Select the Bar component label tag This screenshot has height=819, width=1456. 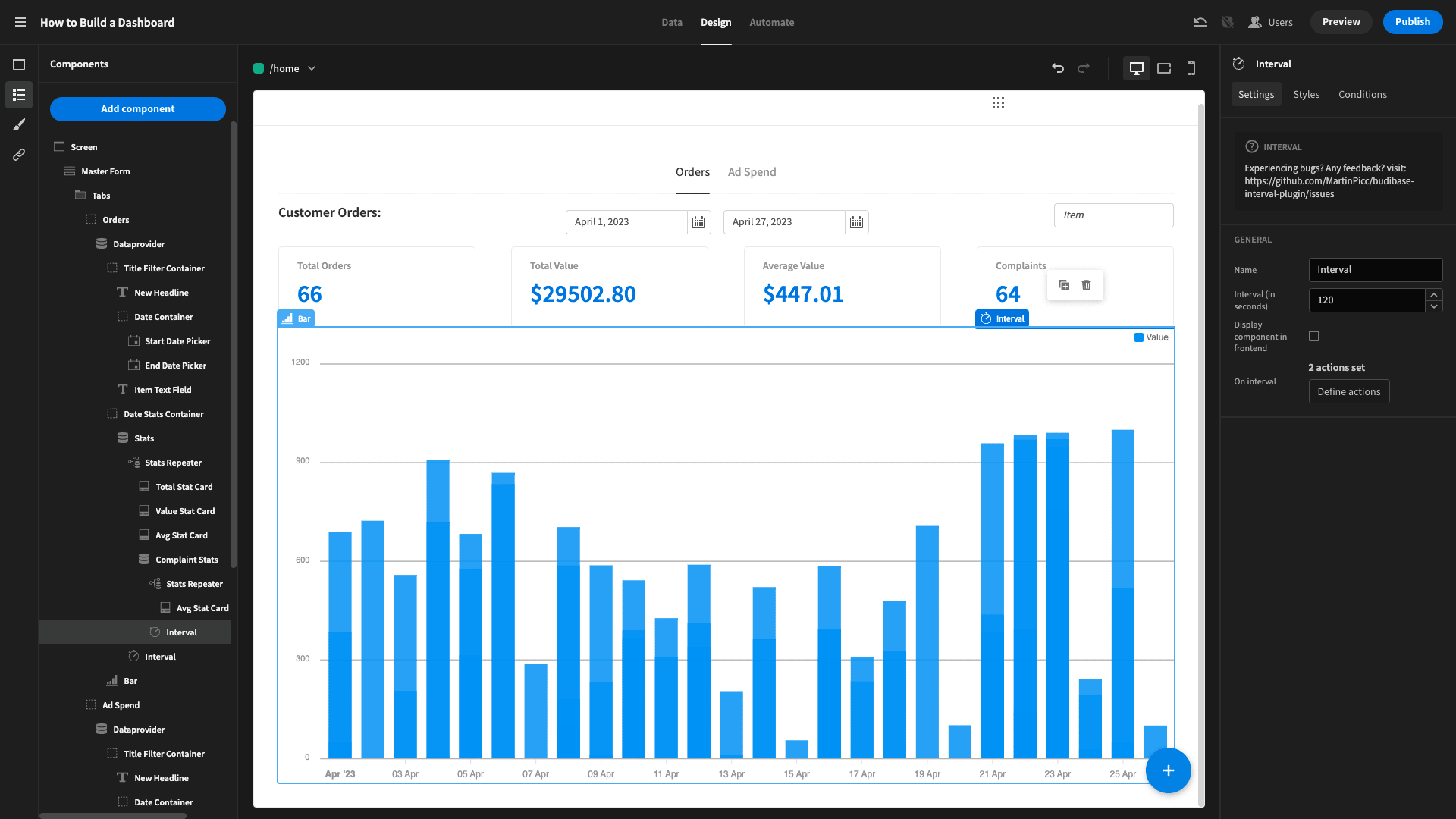click(x=296, y=318)
